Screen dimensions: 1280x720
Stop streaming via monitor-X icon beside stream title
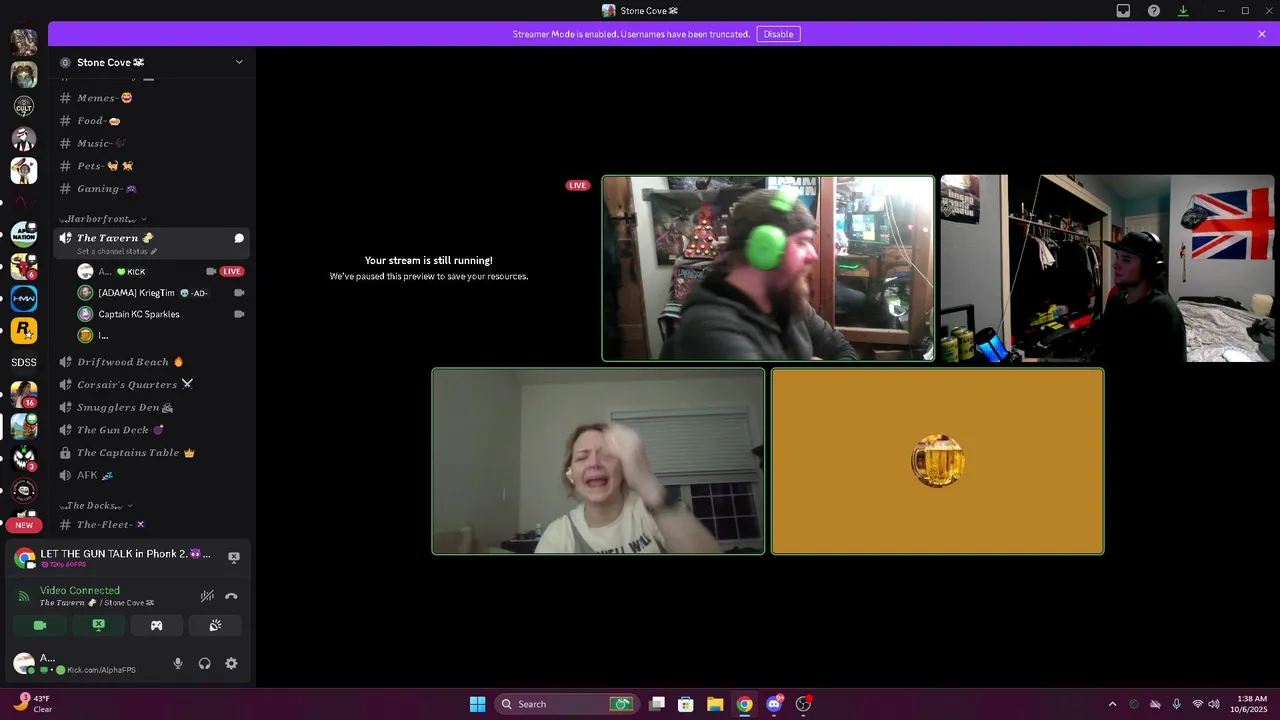point(234,557)
